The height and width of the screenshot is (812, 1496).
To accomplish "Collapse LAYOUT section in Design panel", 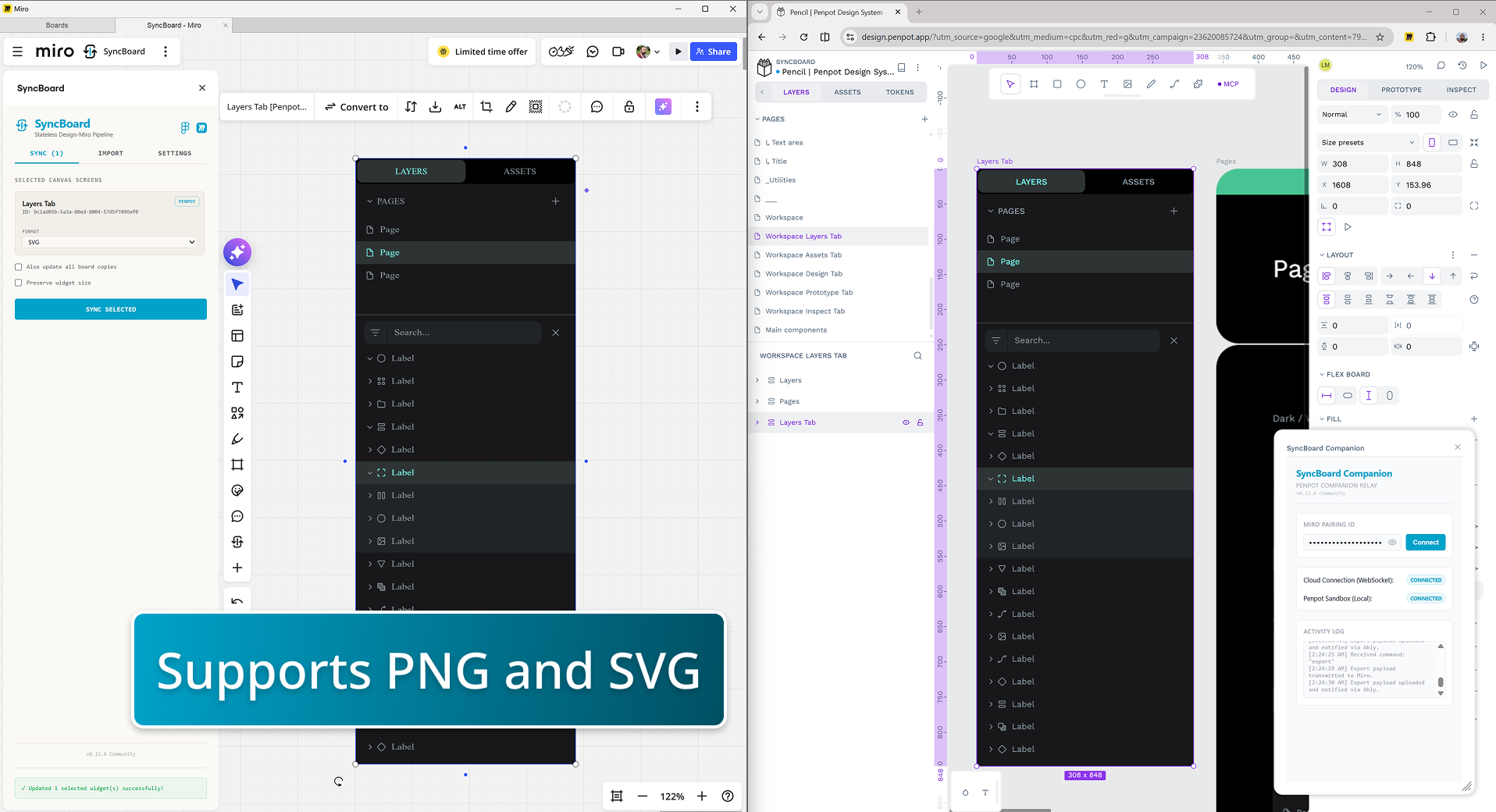I will [1322, 255].
